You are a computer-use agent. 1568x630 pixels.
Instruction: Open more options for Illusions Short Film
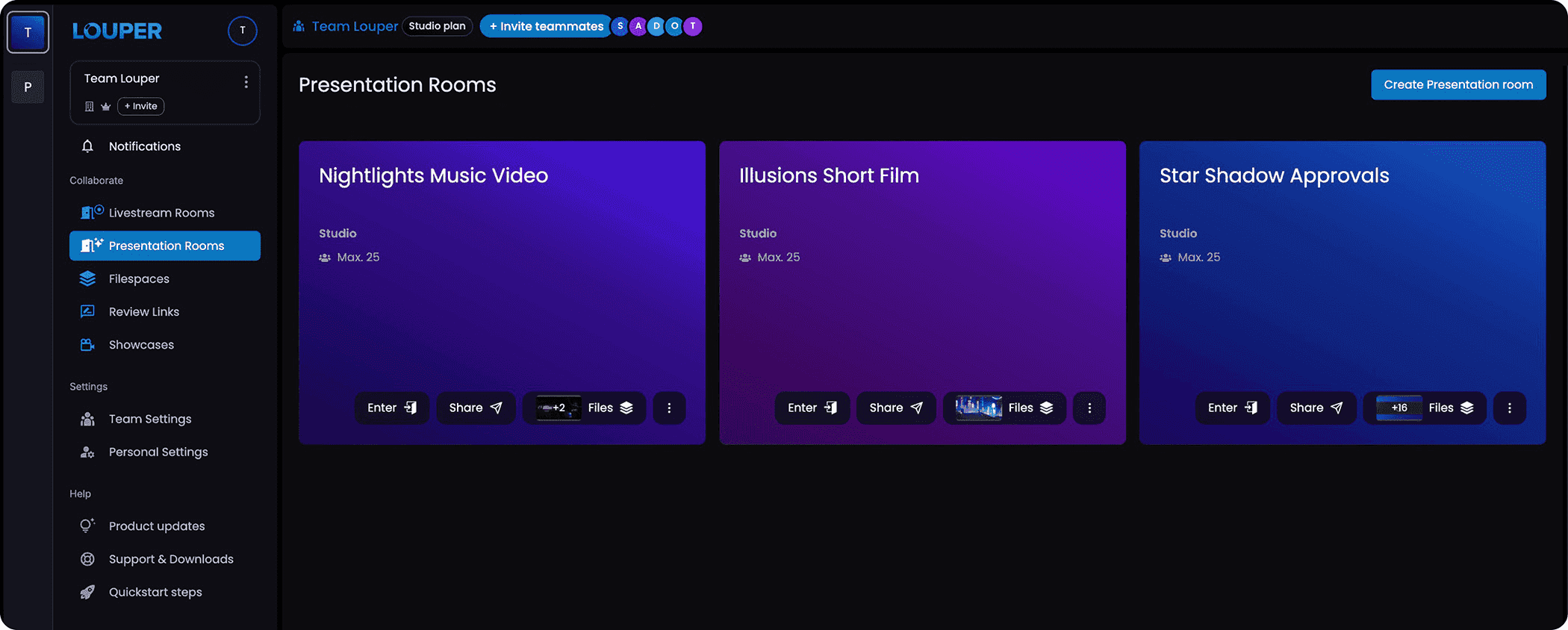(1089, 408)
